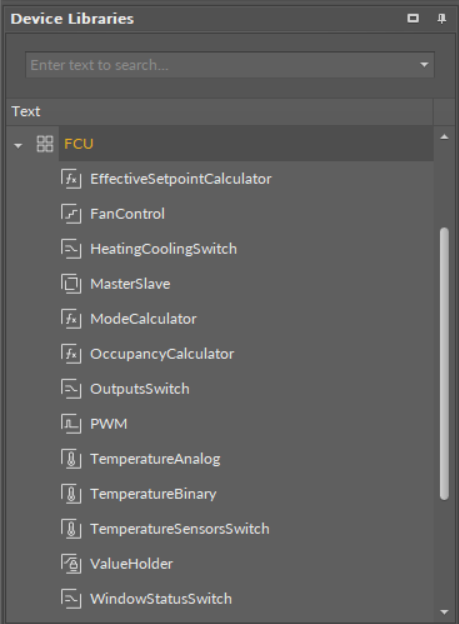The image size is (459, 624).
Task: Click the PWM pulse waveform icon
Action: coord(71,424)
